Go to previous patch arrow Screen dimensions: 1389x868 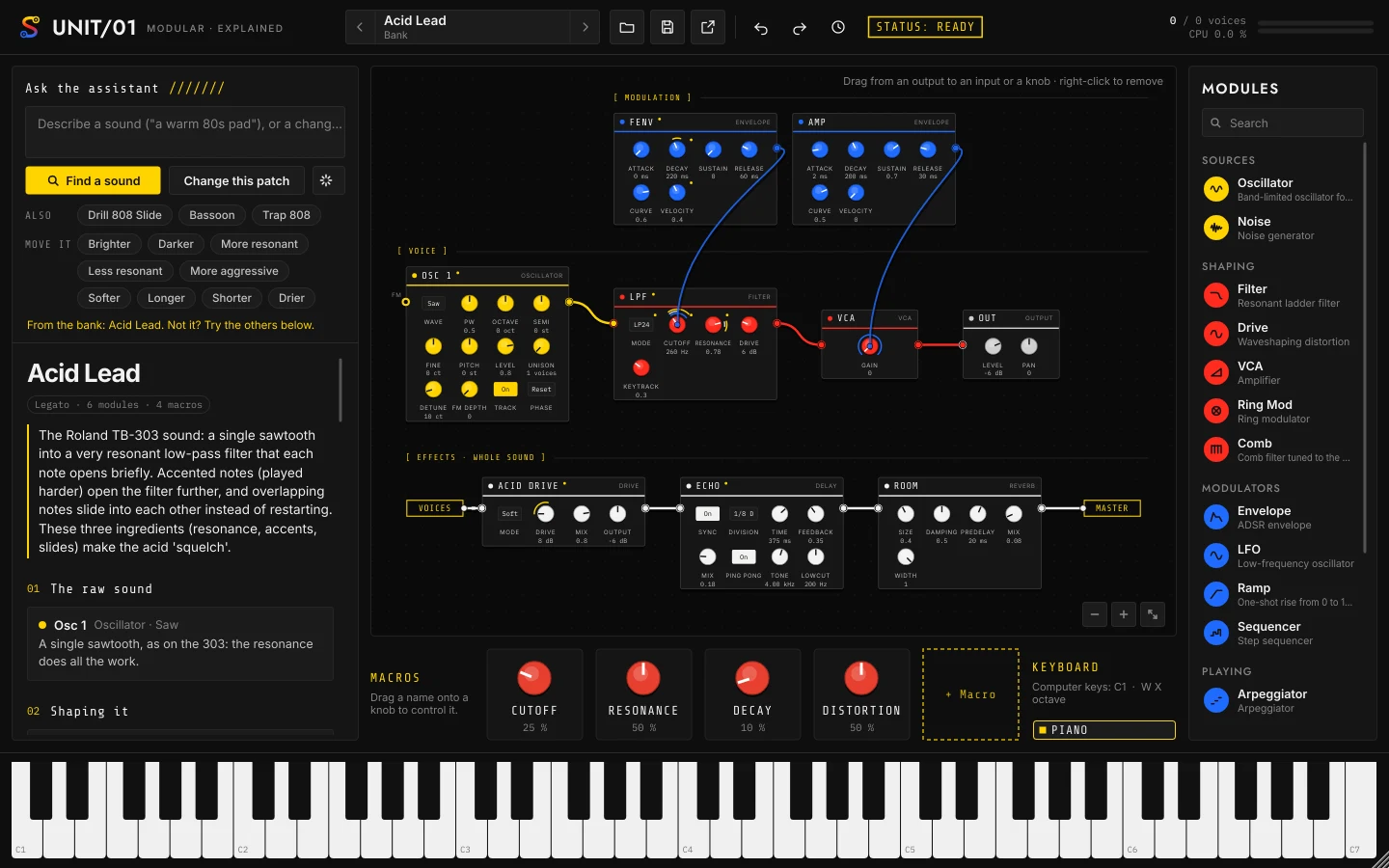tap(360, 27)
